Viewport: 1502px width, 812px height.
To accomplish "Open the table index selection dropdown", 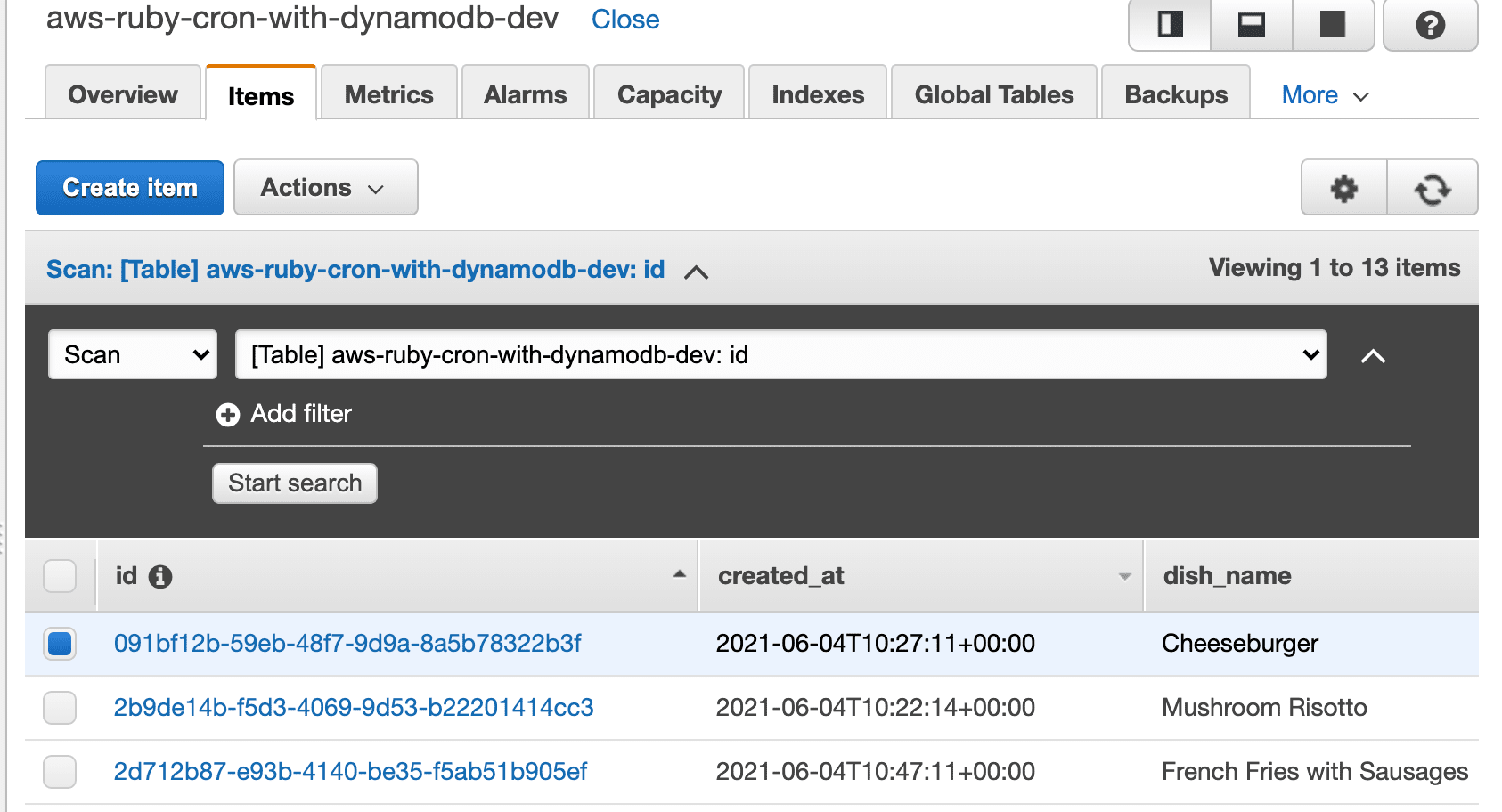I will pos(780,354).
